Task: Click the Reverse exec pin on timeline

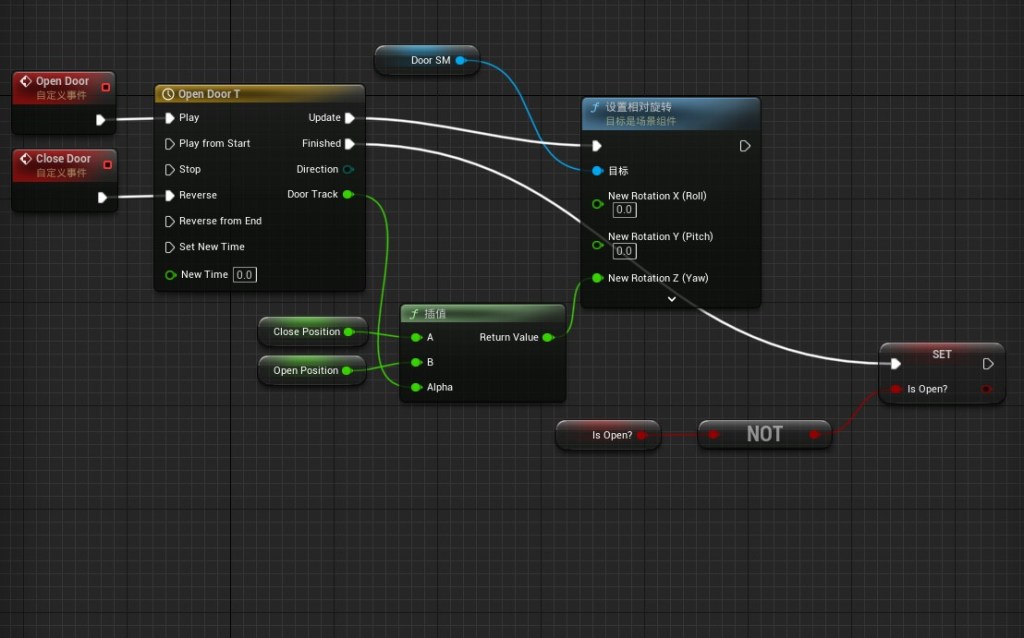Action: tap(170, 196)
